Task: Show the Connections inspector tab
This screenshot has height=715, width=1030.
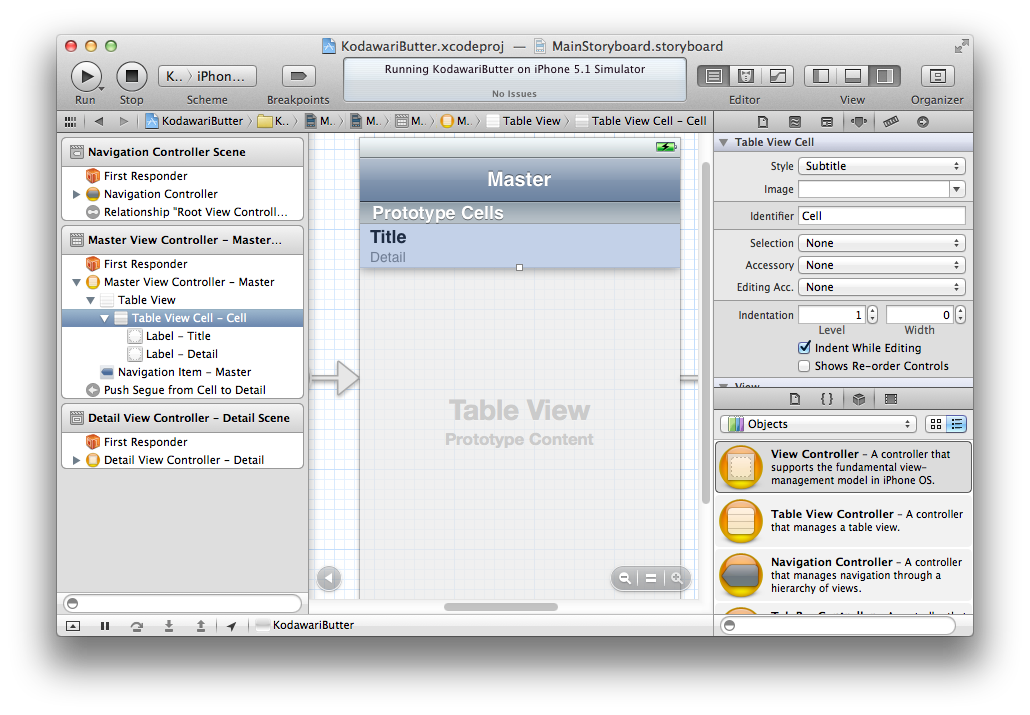Action: click(923, 122)
